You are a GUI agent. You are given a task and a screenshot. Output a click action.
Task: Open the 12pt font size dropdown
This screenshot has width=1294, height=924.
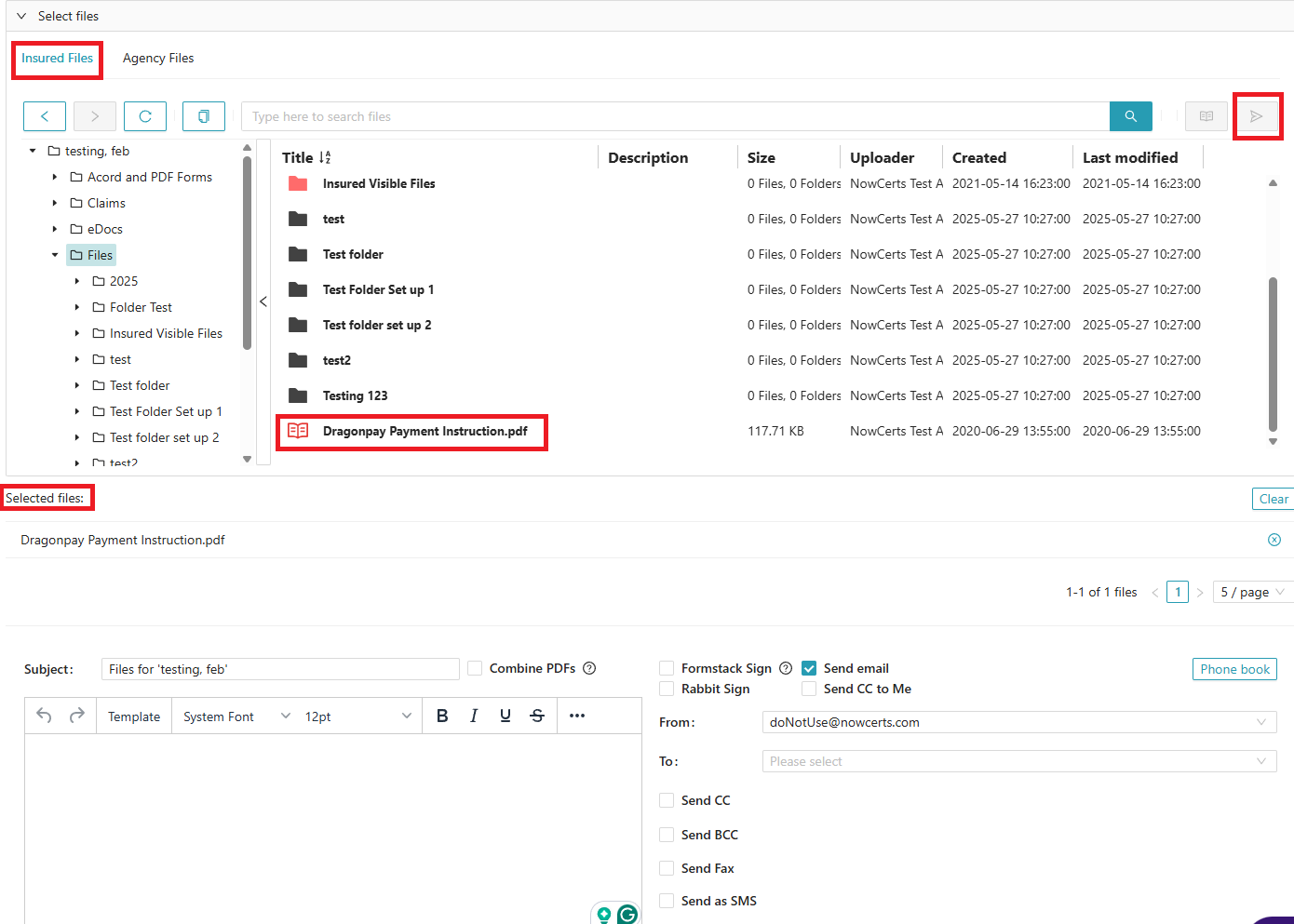pos(358,716)
